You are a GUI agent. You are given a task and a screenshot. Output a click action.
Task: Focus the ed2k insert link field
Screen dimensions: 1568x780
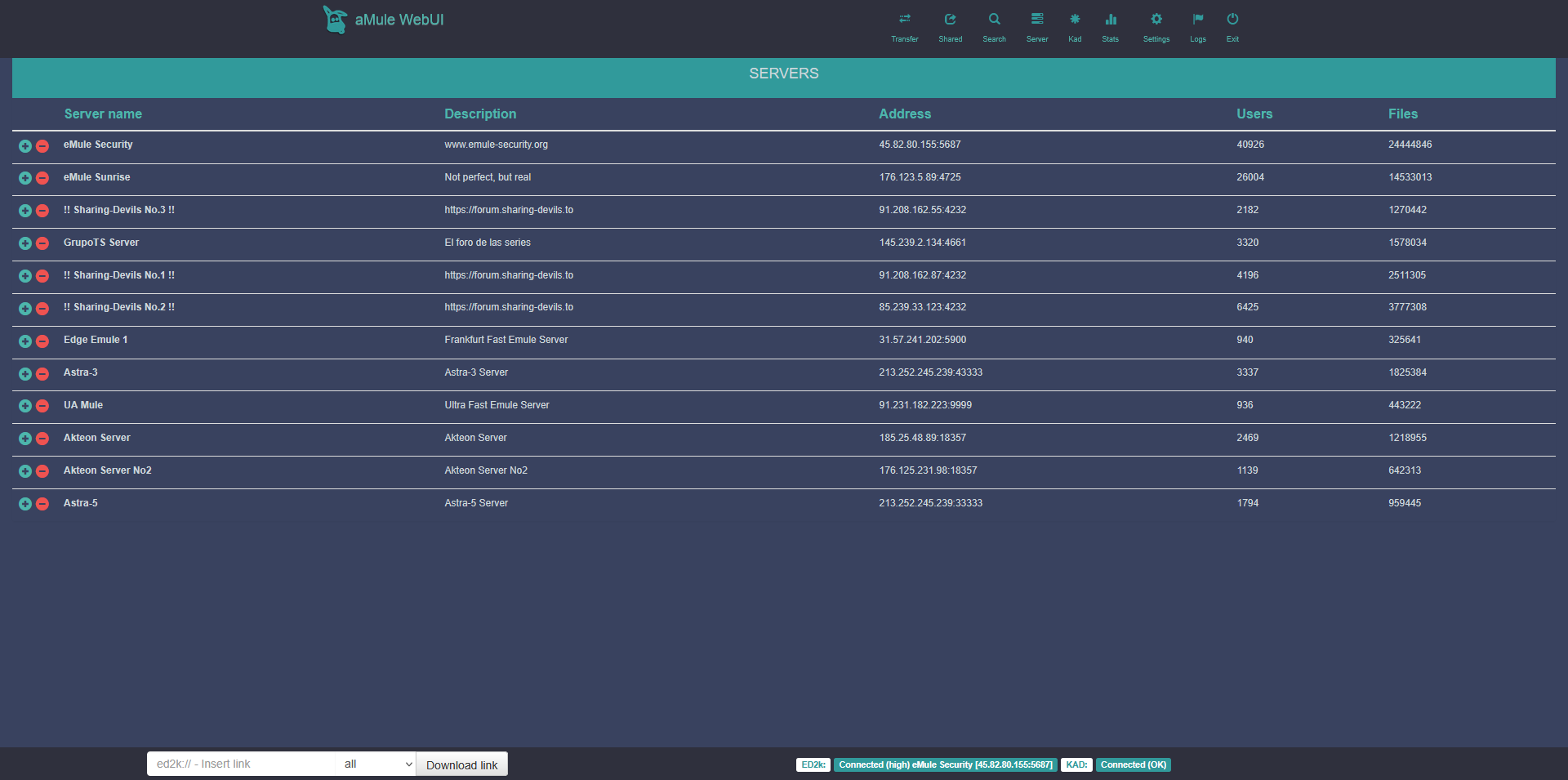pos(241,764)
